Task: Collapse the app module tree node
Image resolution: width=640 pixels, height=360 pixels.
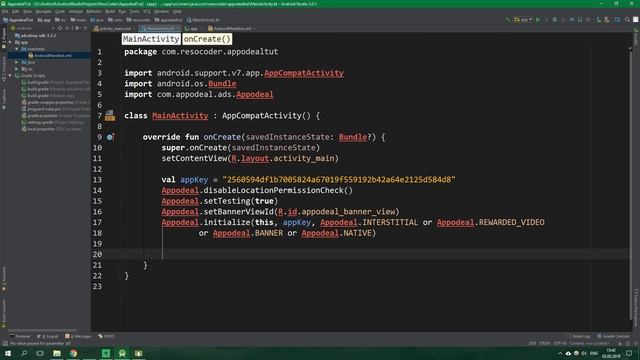Action: 10,42
